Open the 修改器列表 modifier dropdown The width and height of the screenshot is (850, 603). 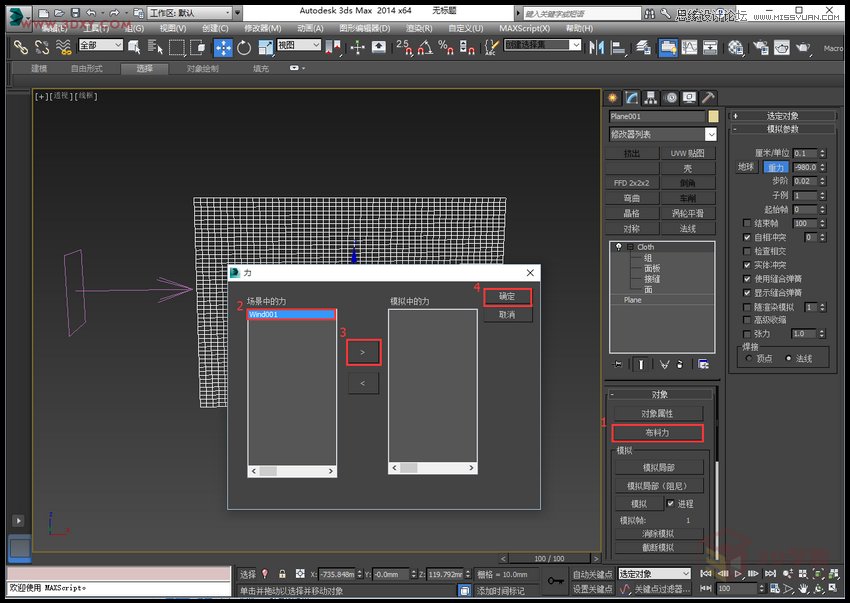661,133
